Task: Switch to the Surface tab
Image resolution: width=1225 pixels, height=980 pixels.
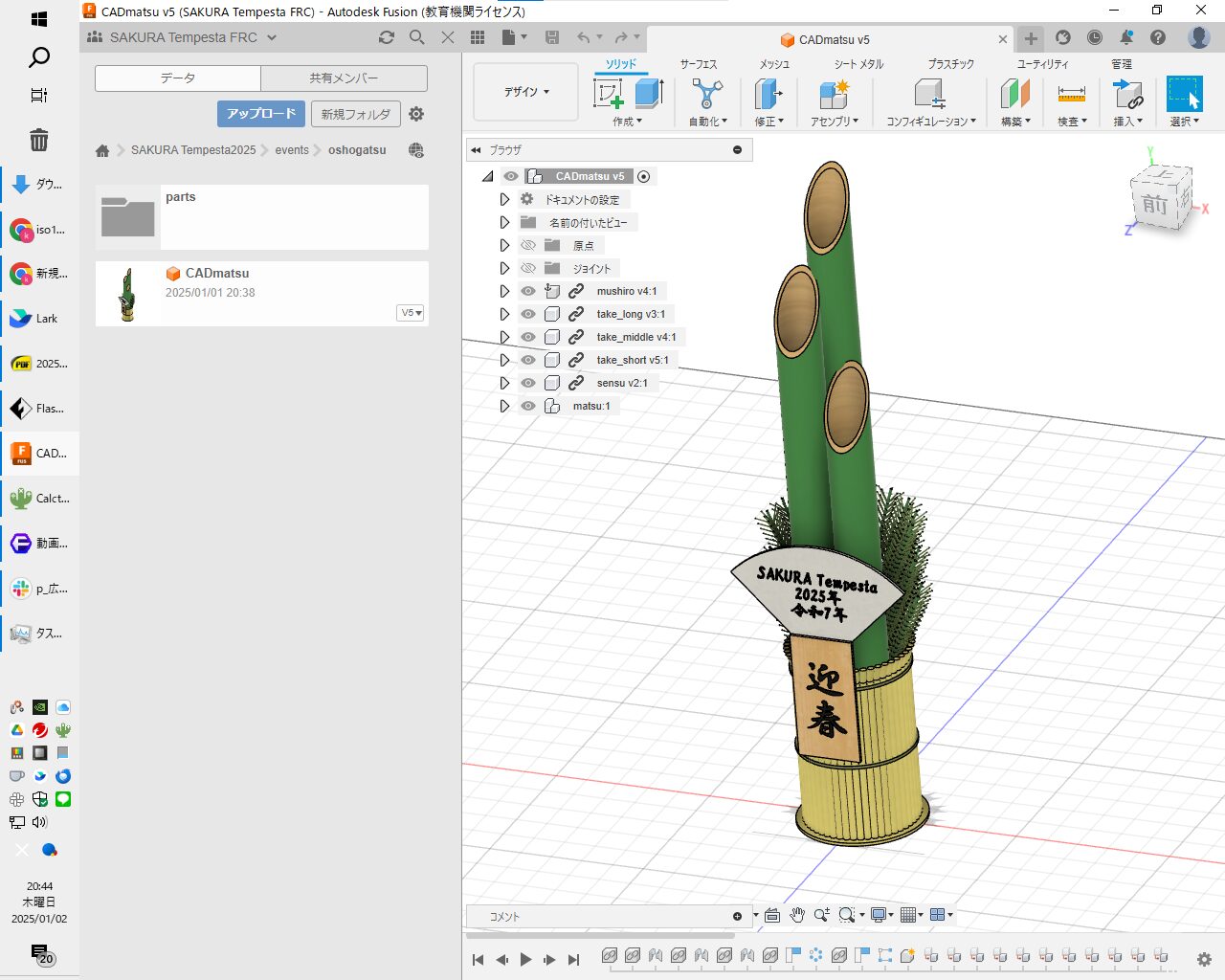Action: point(698,64)
